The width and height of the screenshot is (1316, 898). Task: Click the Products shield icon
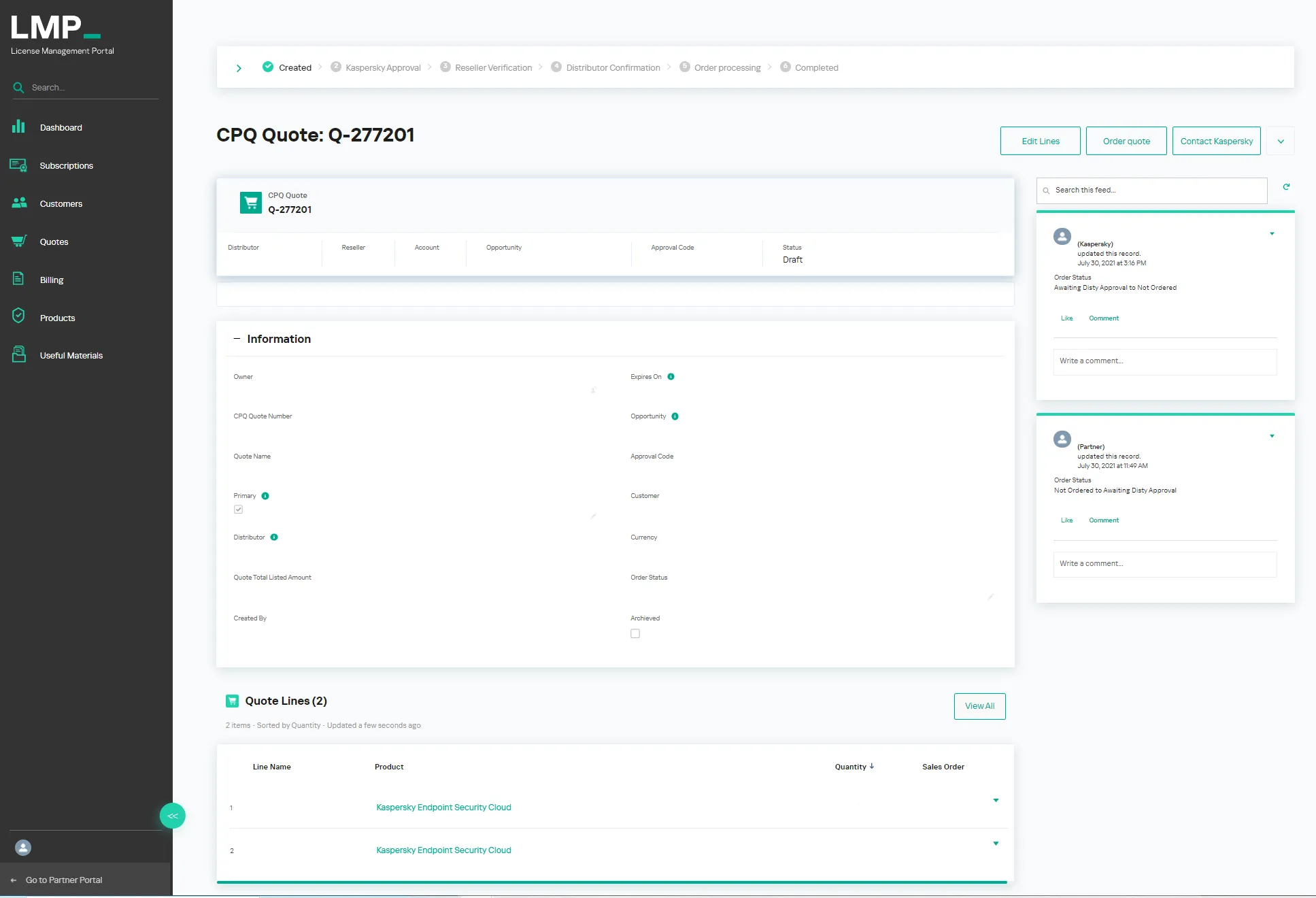click(x=18, y=316)
